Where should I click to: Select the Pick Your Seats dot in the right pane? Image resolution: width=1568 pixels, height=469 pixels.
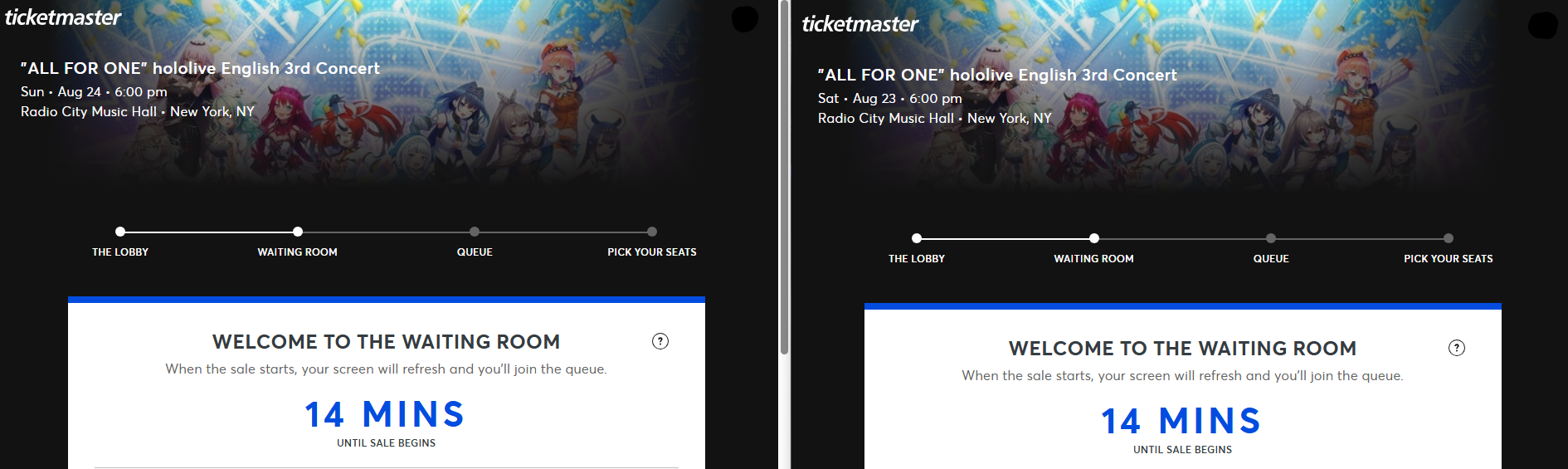pos(1449,238)
